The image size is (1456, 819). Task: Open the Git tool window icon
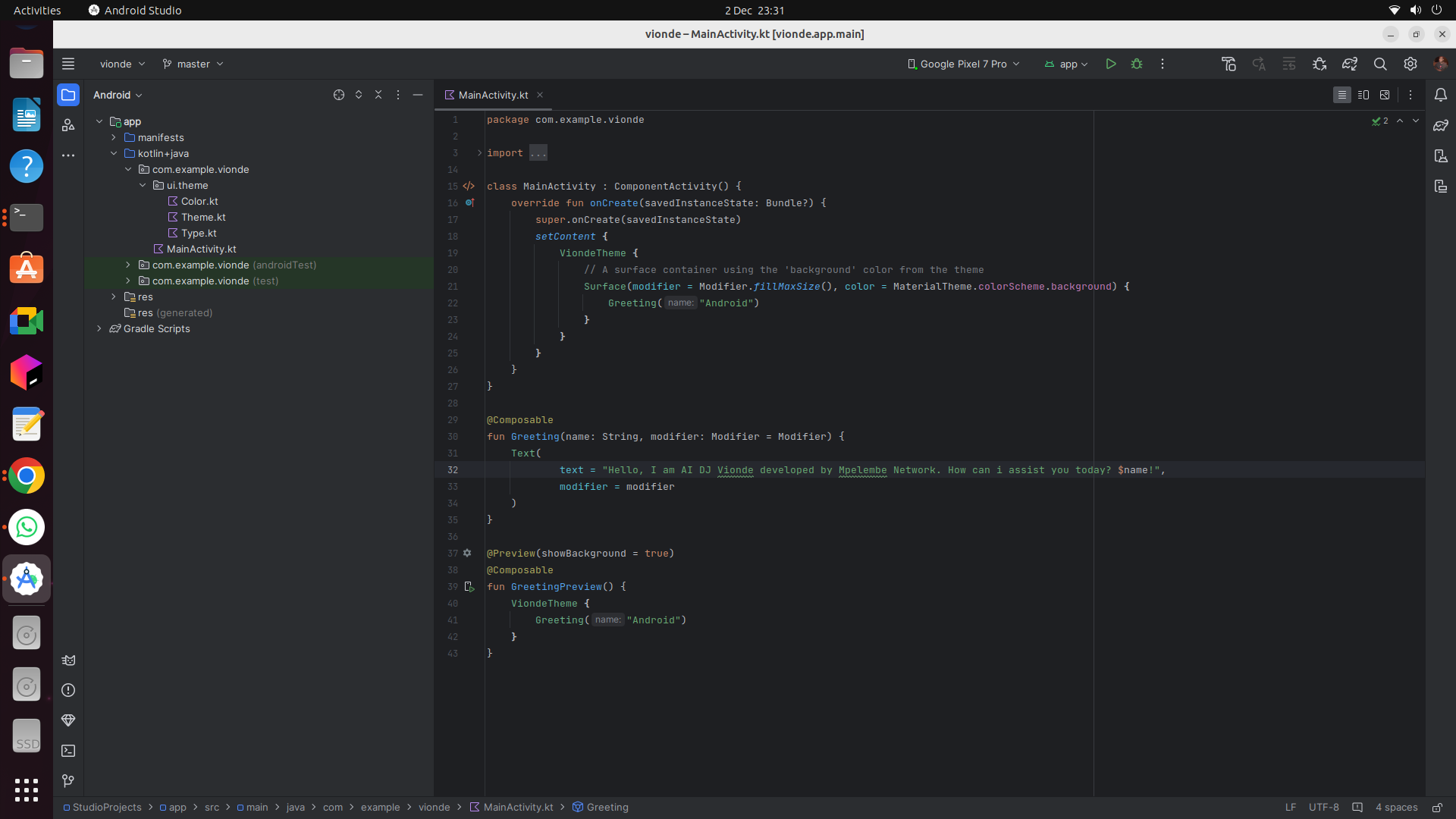click(68, 780)
